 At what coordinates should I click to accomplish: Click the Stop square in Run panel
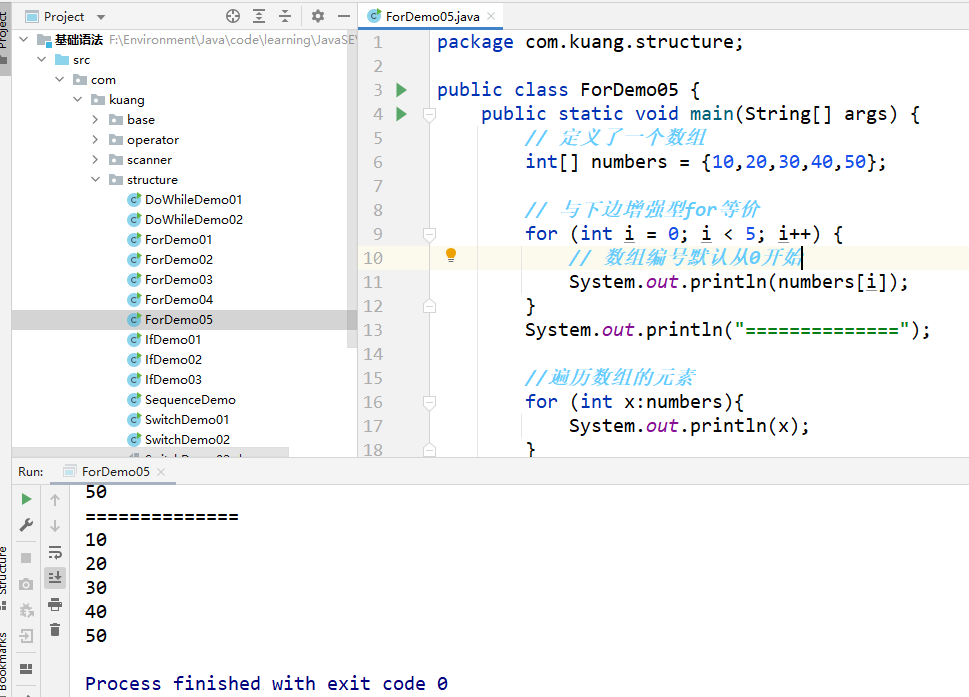tap(26, 558)
